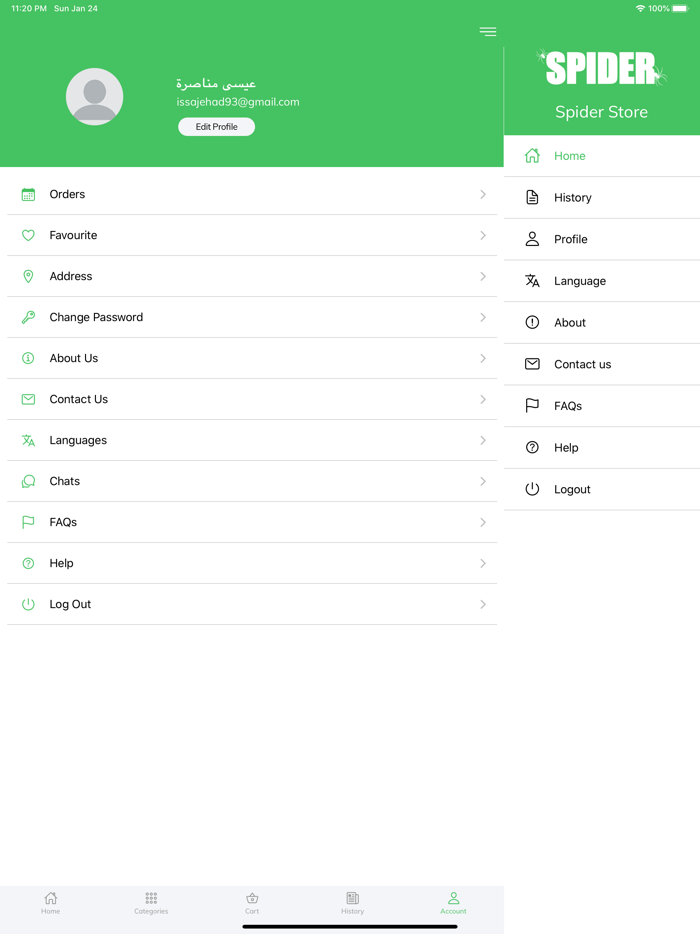Switch to the Home bottom tab
Screen dimensions: 700x934
51,903
